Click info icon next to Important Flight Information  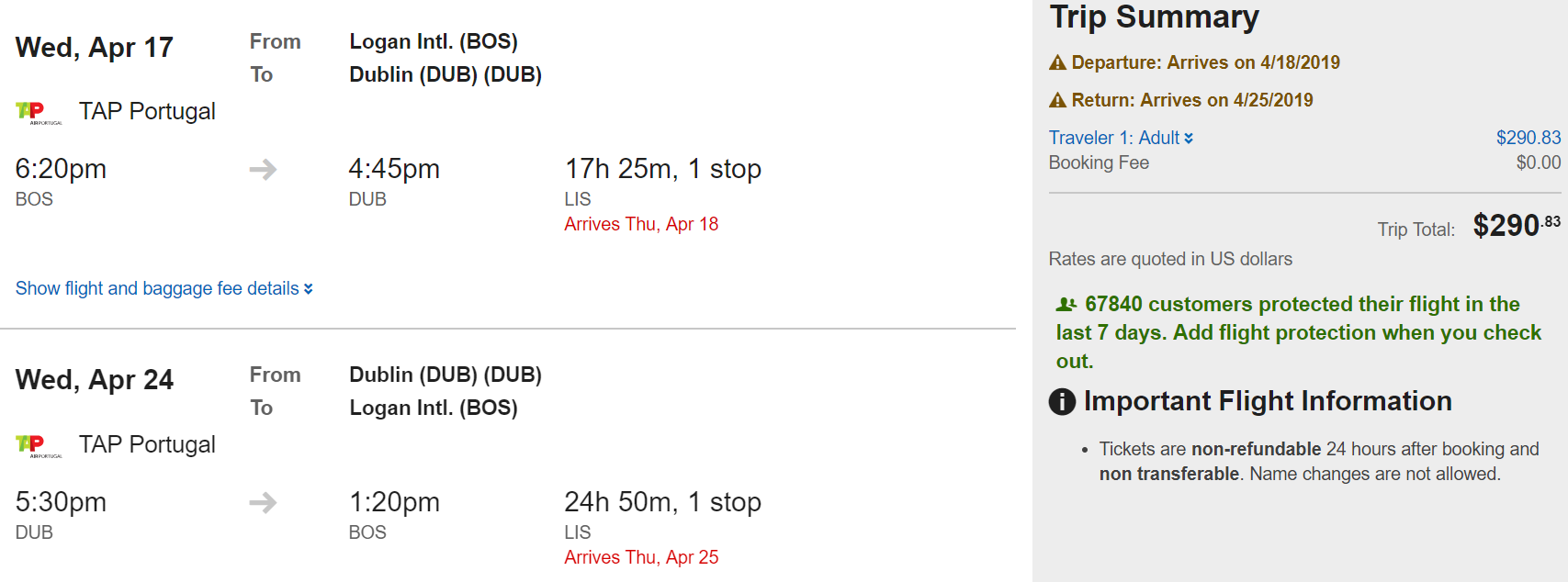coord(1062,402)
